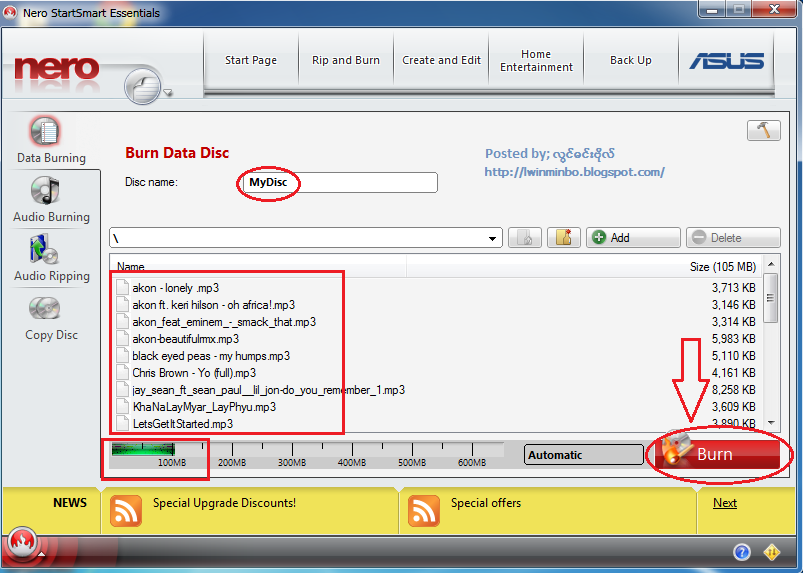
Task: Select akon - lonely .mp3
Action: pyautogui.click(x=176, y=288)
